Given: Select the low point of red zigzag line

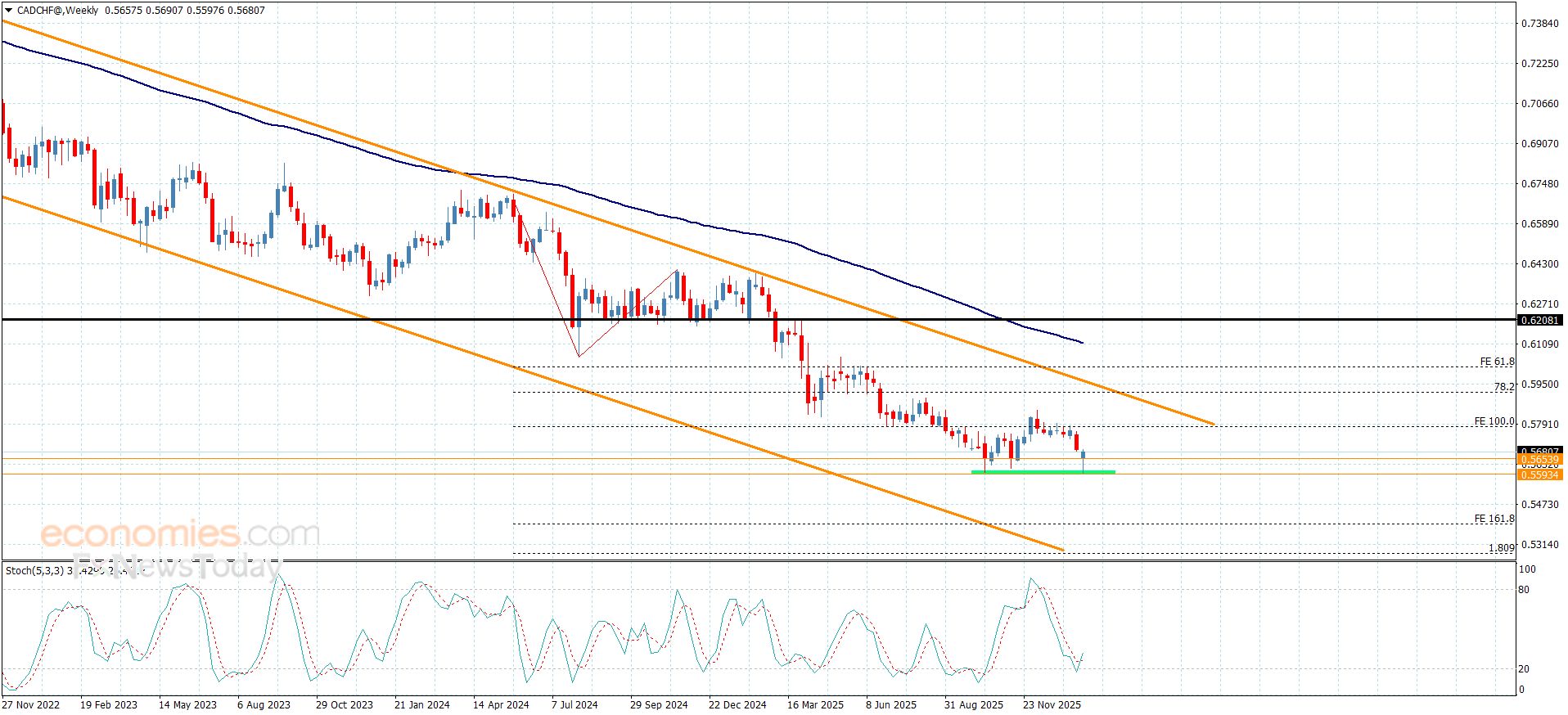Looking at the screenshot, I should click(x=579, y=356).
